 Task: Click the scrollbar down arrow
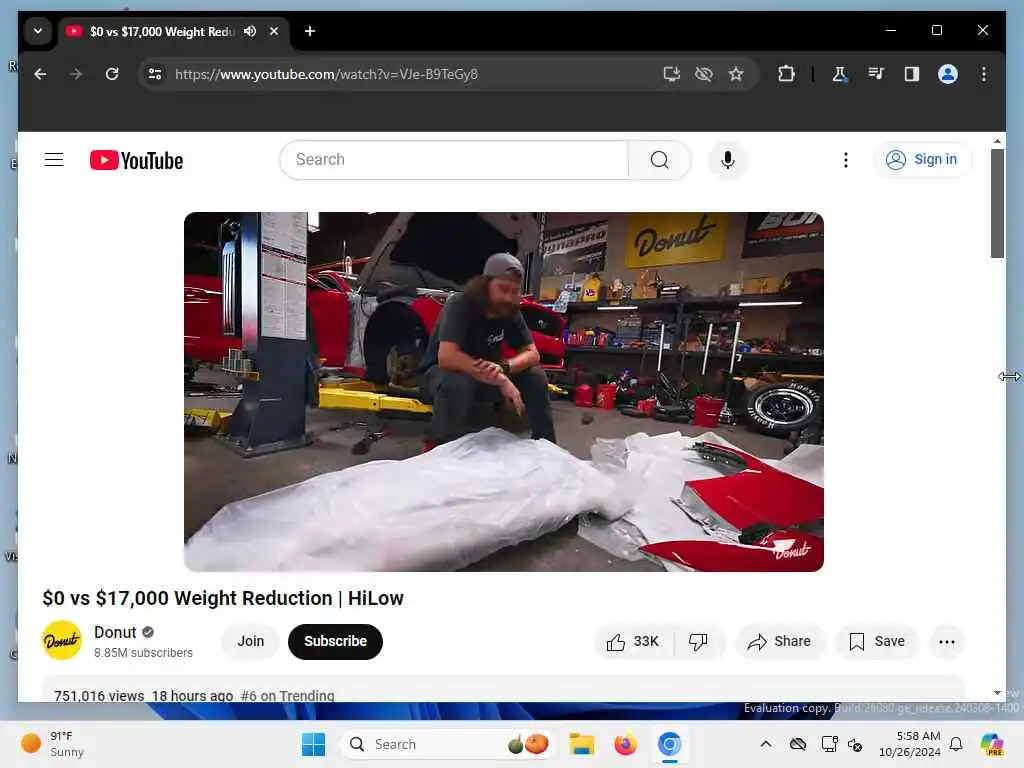point(997,693)
